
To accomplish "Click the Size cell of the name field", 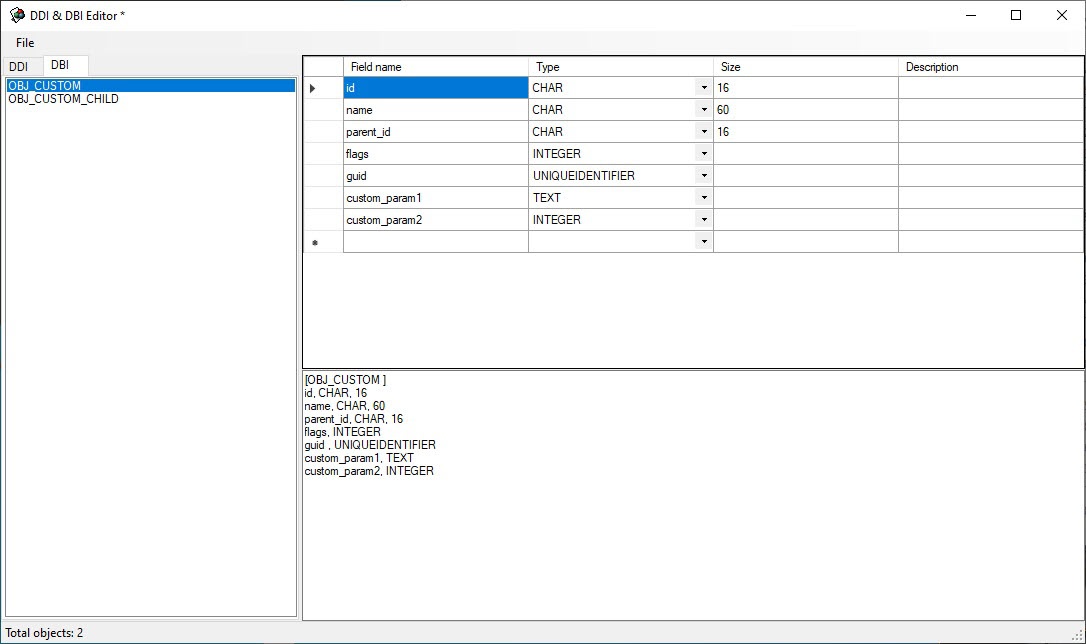I will [805, 110].
